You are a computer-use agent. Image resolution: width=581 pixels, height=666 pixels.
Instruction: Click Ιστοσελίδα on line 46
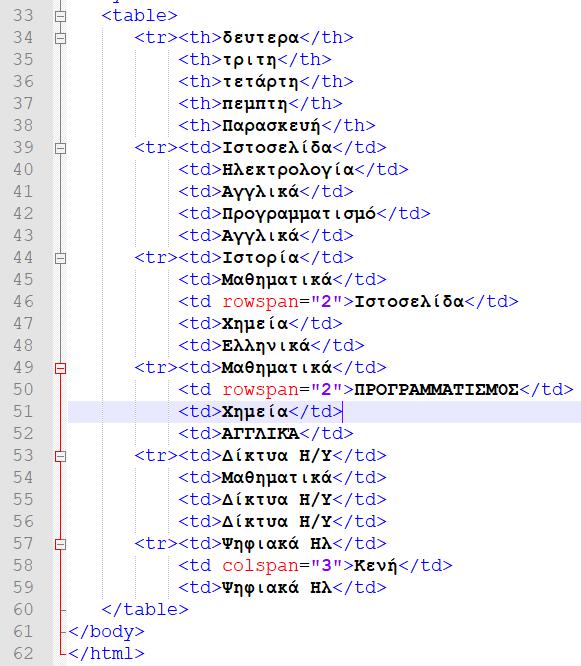tap(409, 302)
